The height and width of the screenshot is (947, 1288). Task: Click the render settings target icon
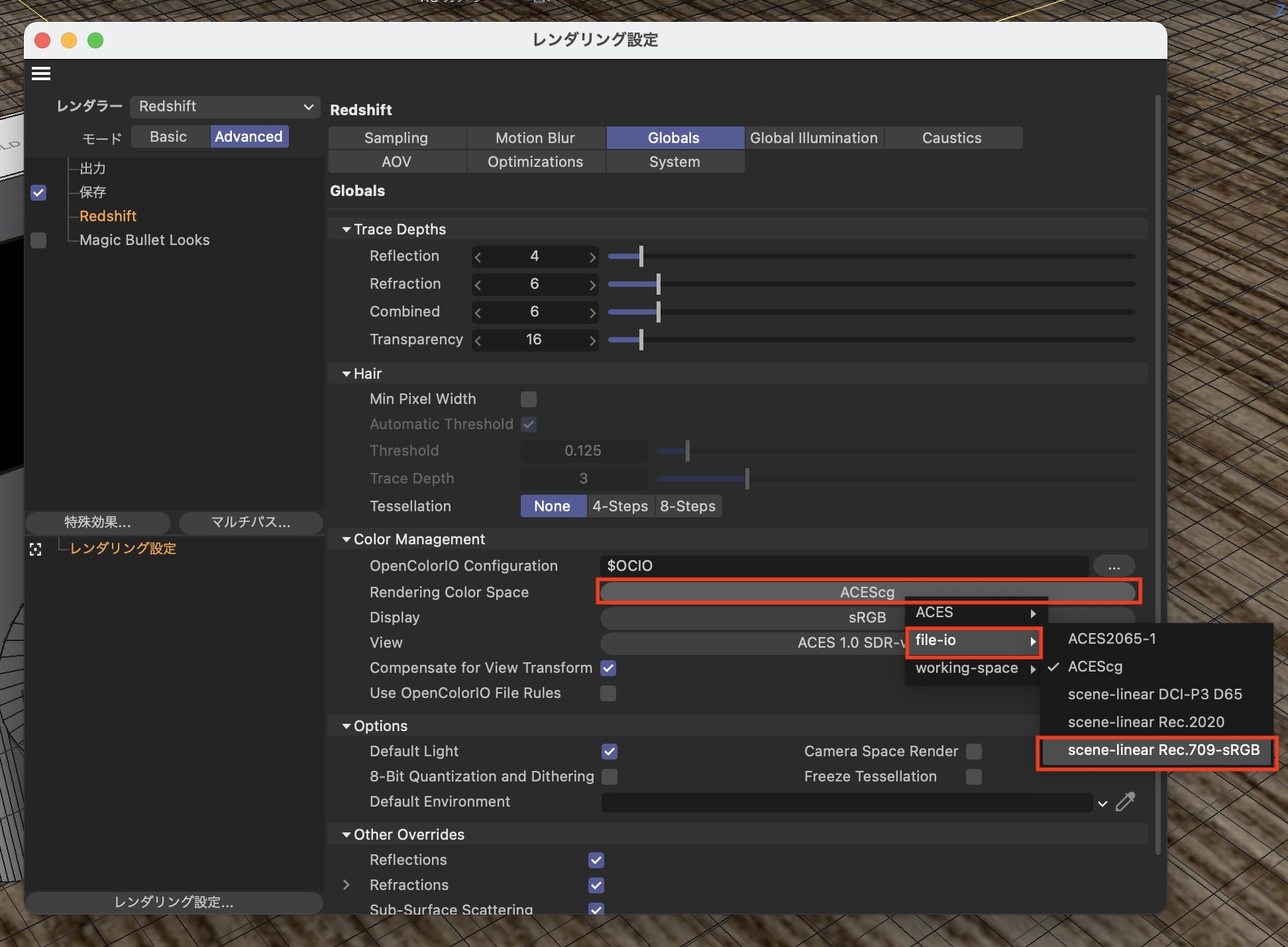tap(36, 549)
